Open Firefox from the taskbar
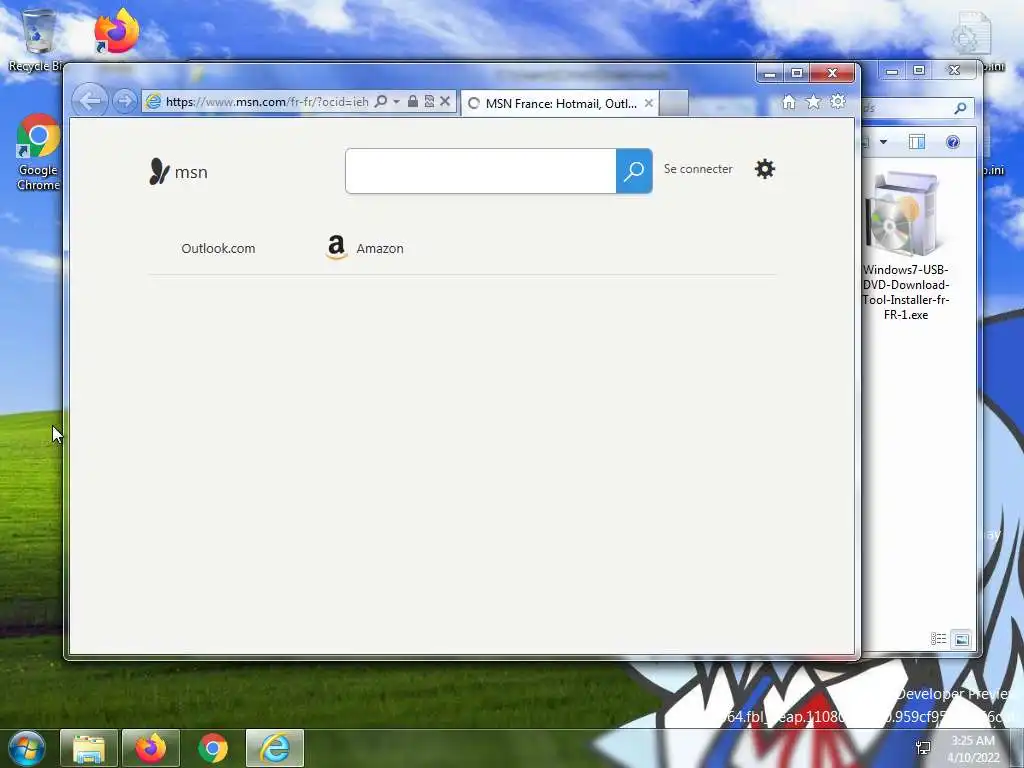Screen dimensions: 1024x768 click(x=151, y=748)
